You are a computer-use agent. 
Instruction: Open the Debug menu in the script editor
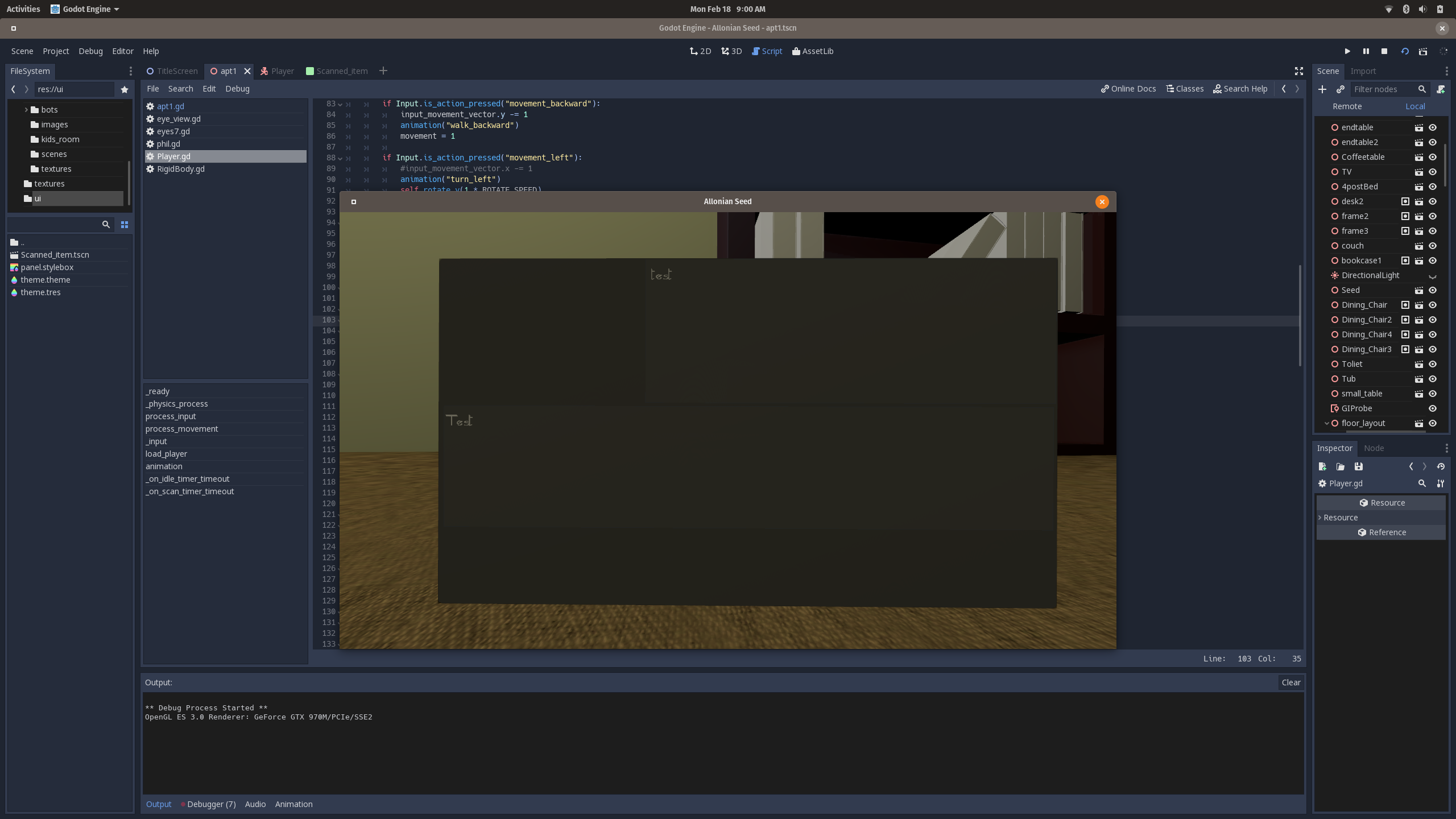pos(237,89)
